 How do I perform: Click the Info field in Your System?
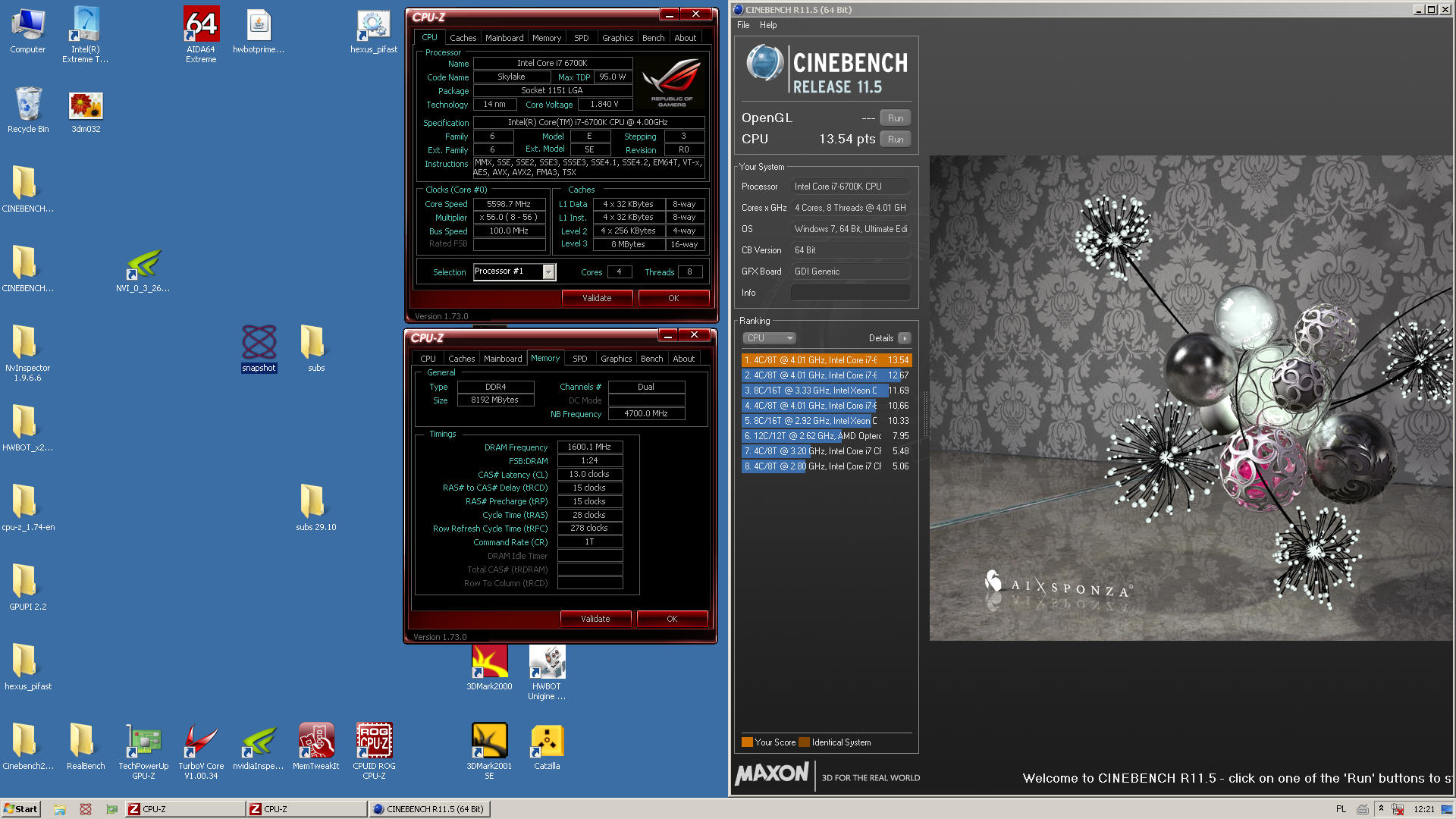pos(850,293)
